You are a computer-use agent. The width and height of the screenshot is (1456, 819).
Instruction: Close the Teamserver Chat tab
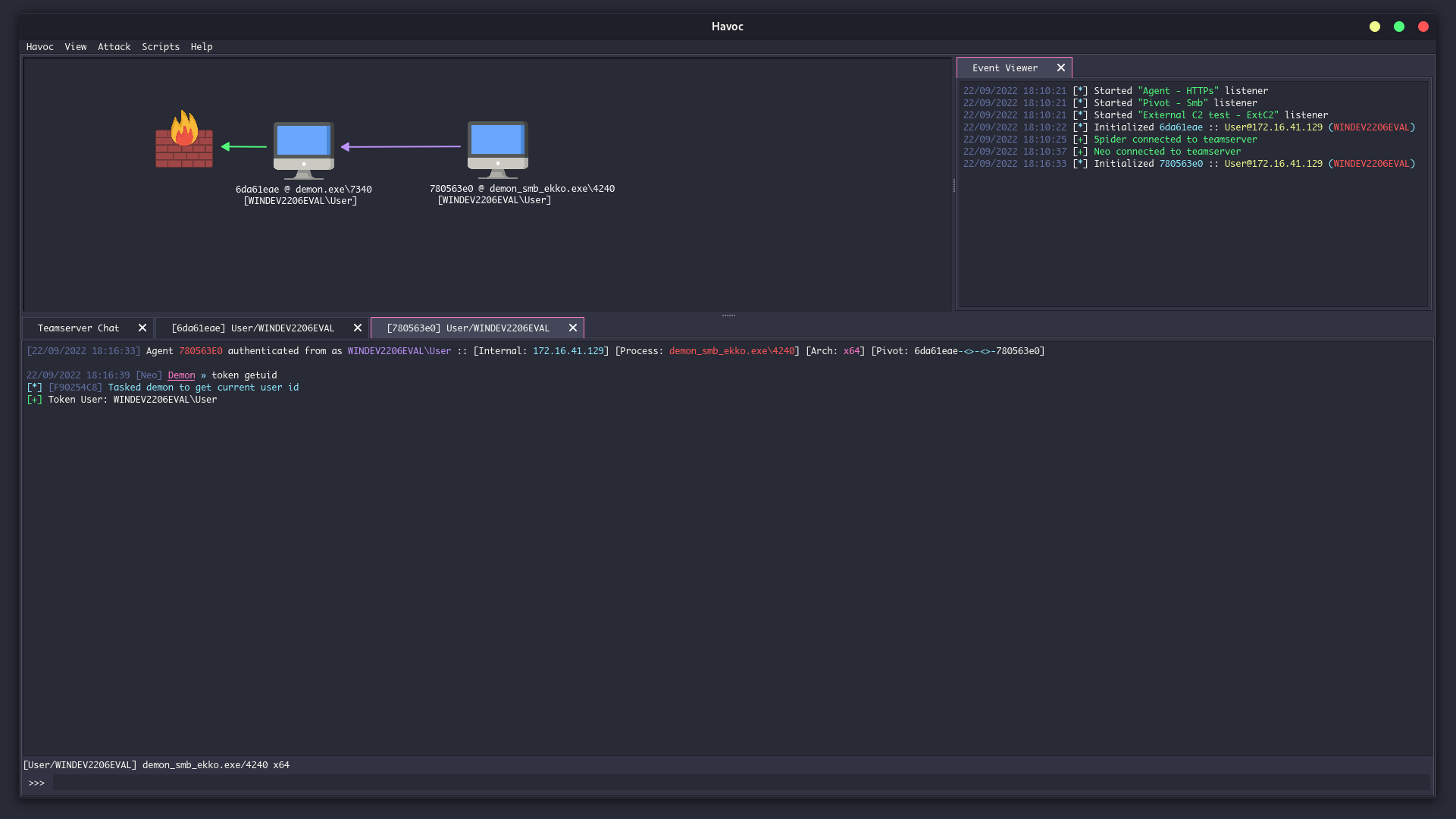tap(142, 328)
